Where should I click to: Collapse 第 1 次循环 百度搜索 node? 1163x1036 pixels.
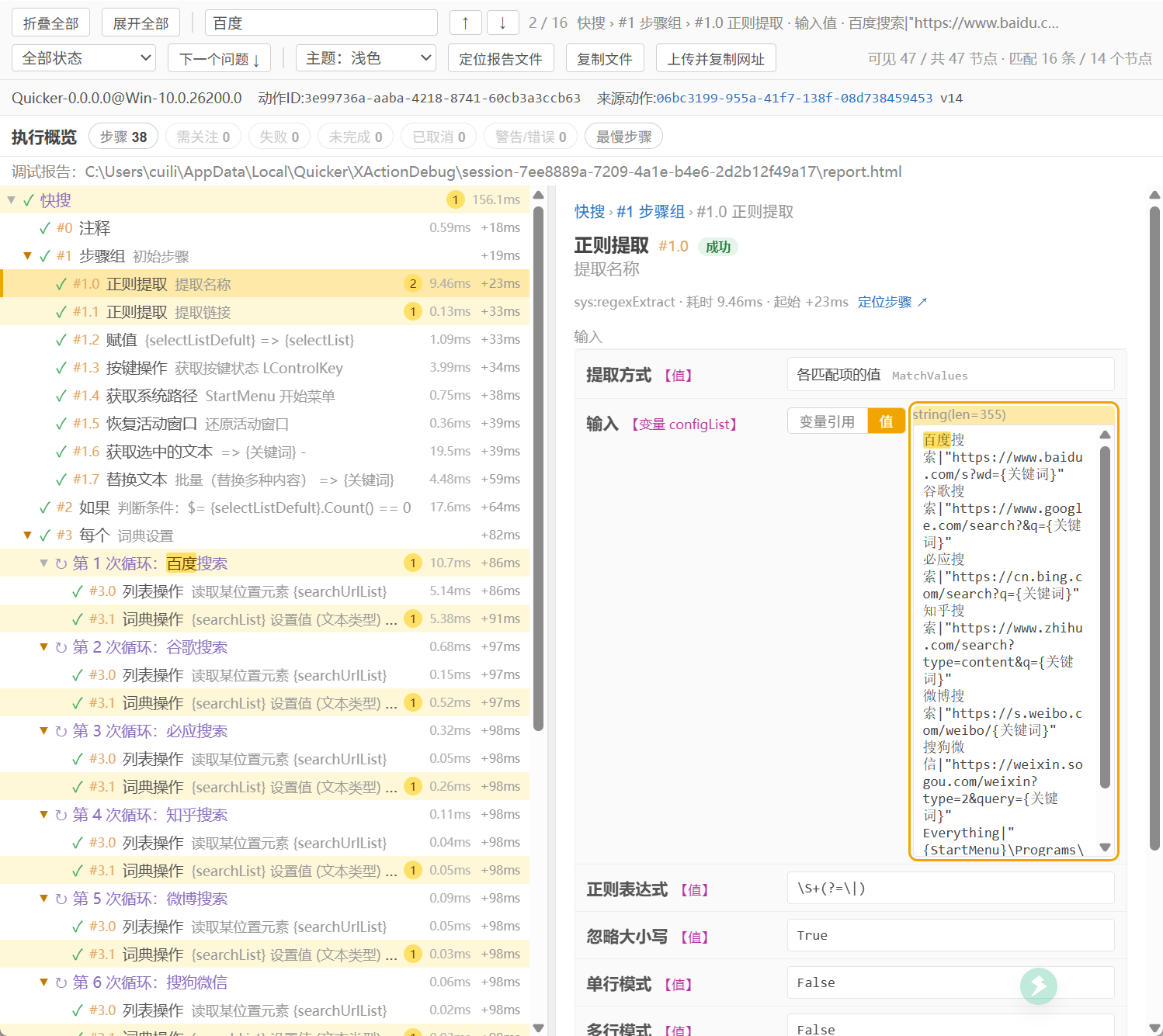(x=43, y=563)
